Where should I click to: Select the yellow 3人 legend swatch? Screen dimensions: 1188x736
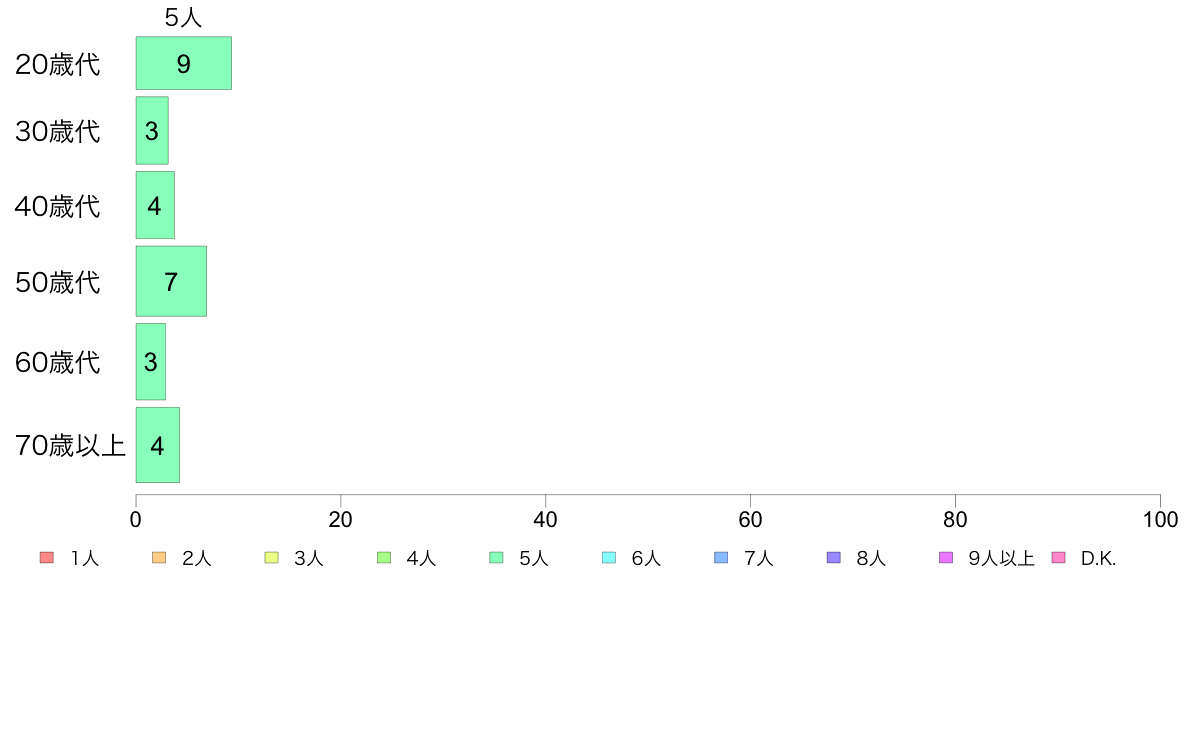[x=271, y=558]
